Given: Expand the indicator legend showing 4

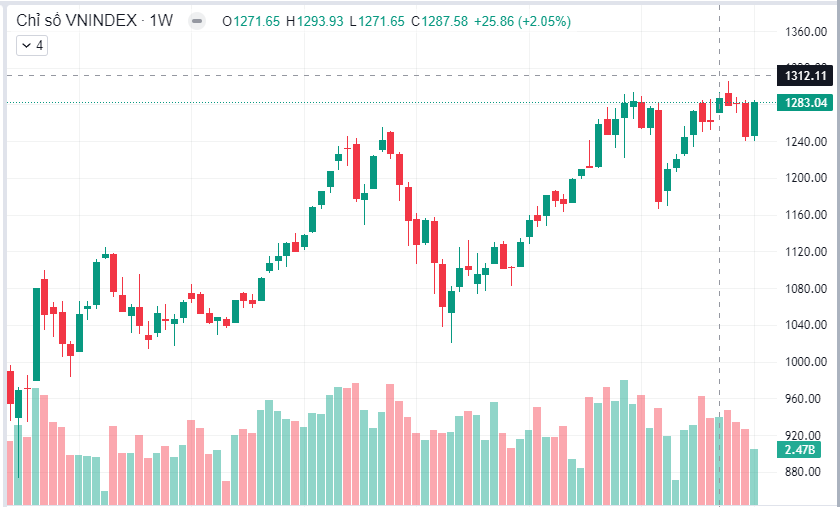Looking at the screenshot, I should coord(32,46).
